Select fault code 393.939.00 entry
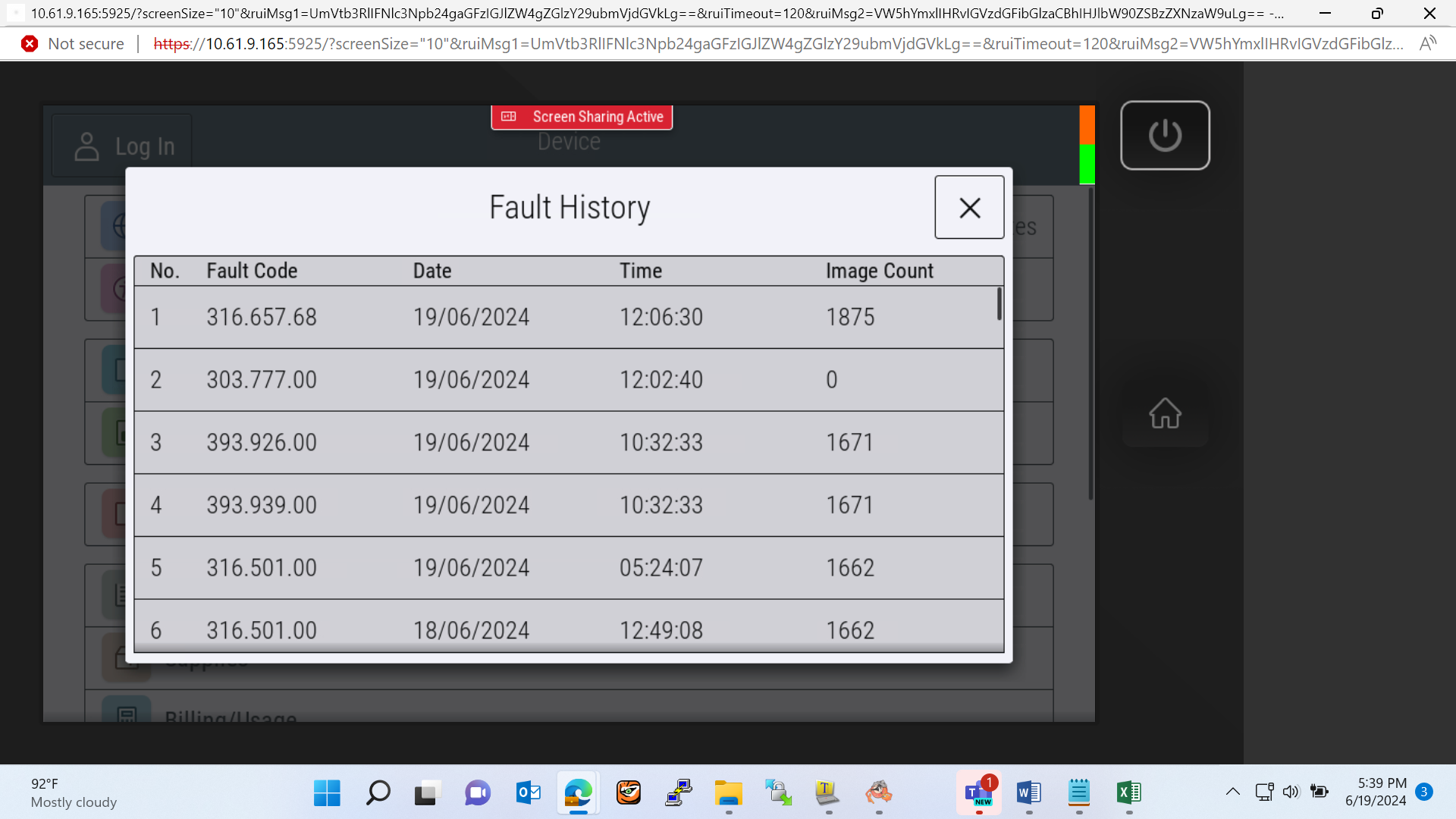 569,506
